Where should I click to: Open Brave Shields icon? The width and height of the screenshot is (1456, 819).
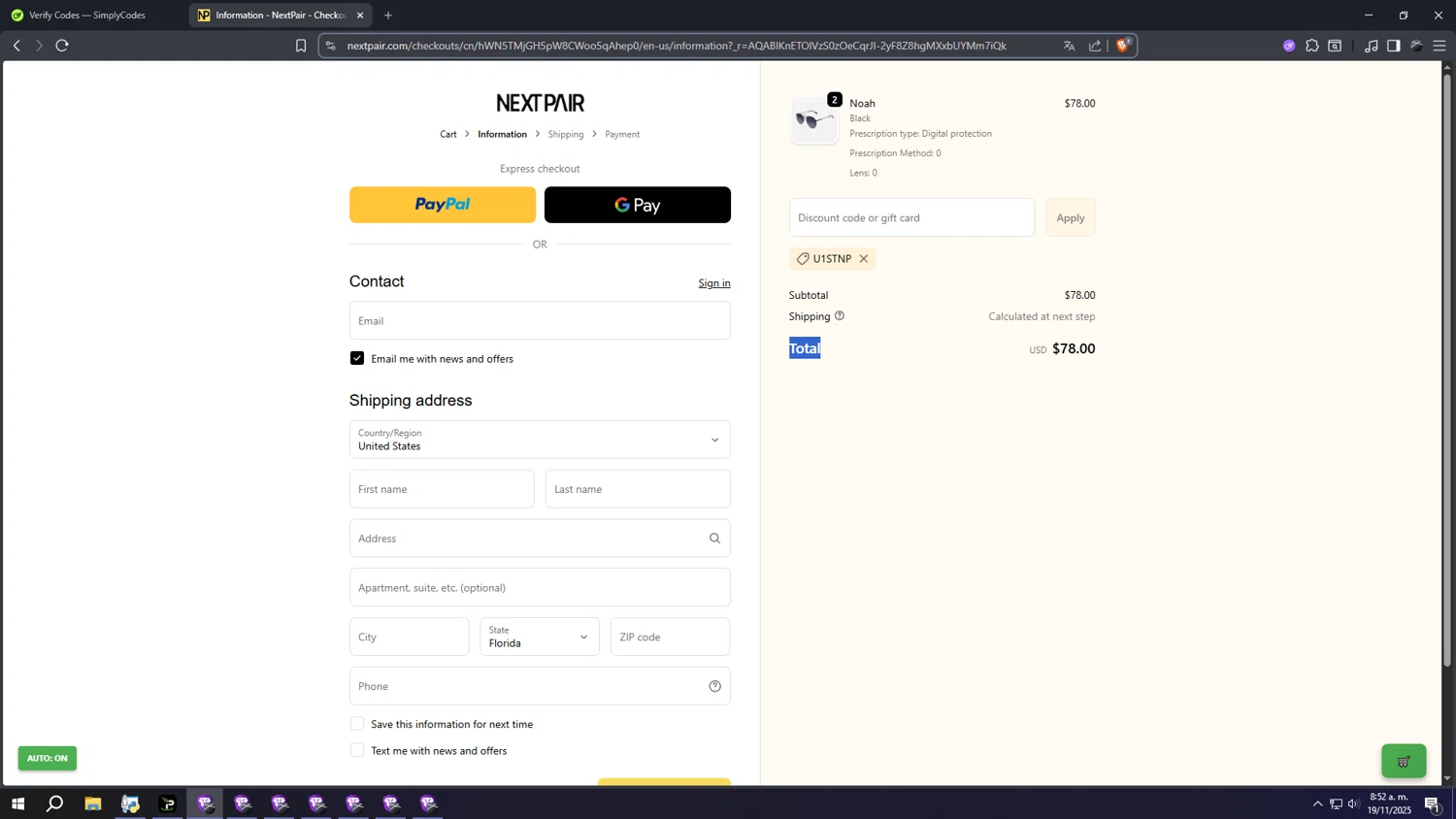tap(1124, 45)
